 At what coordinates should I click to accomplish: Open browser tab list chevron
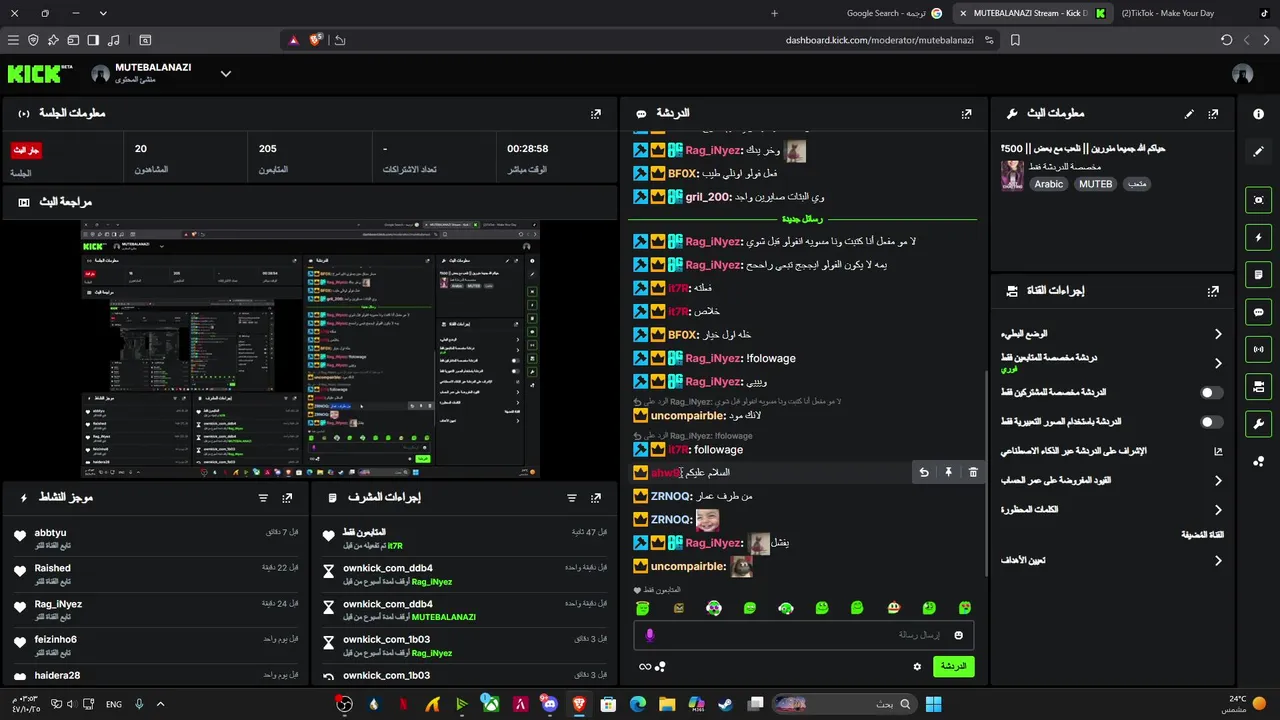pyautogui.click(x=103, y=14)
